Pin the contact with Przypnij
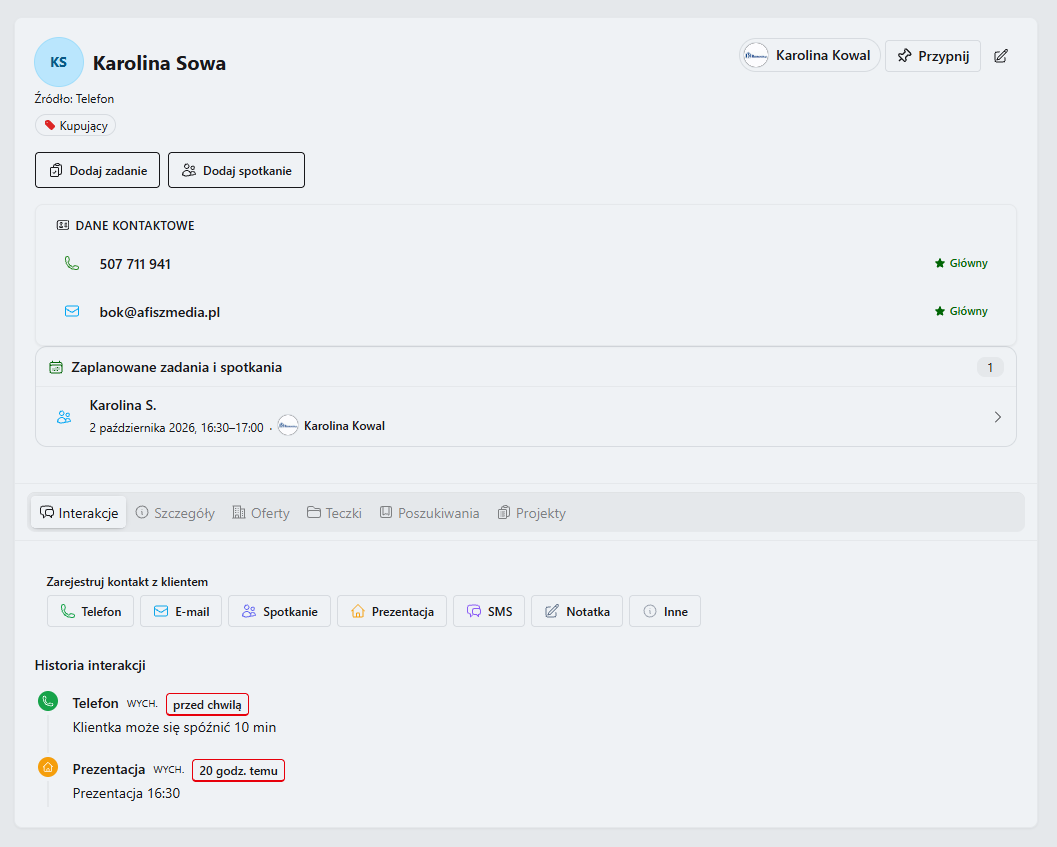Viewport: 1057px width, 847px height. coord(933,56)
